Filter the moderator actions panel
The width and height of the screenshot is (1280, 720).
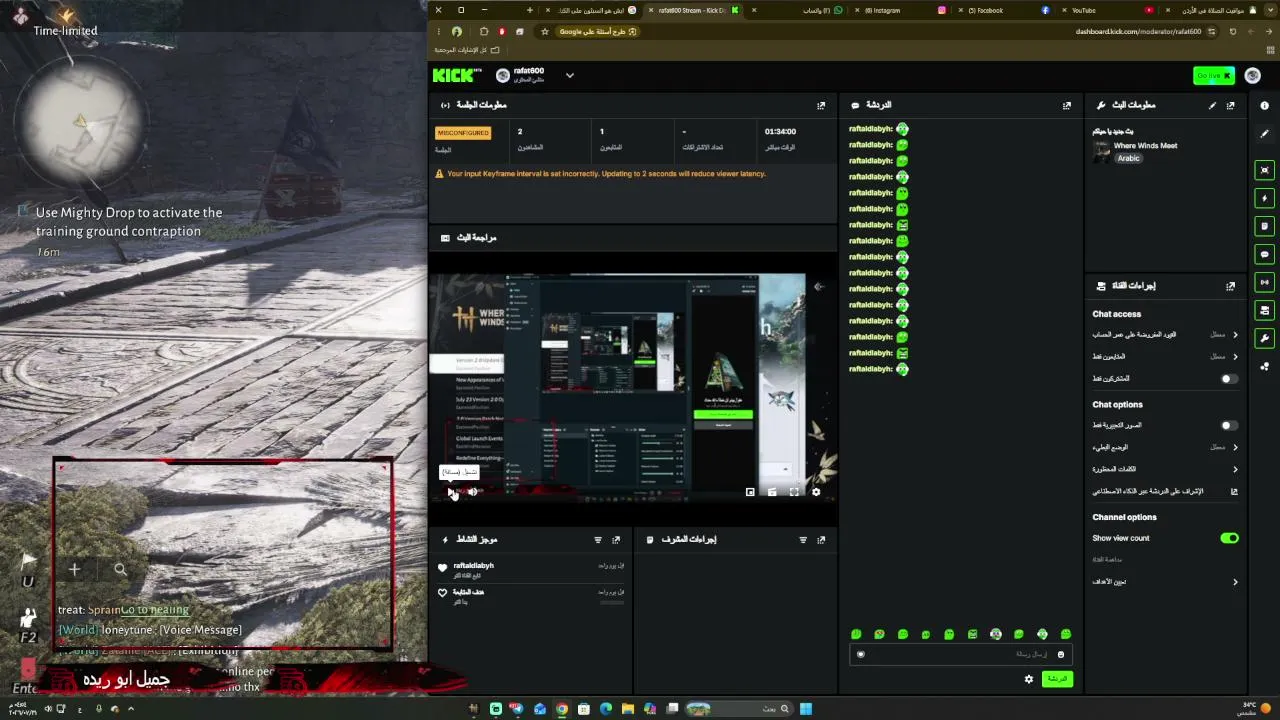point(803,540)
